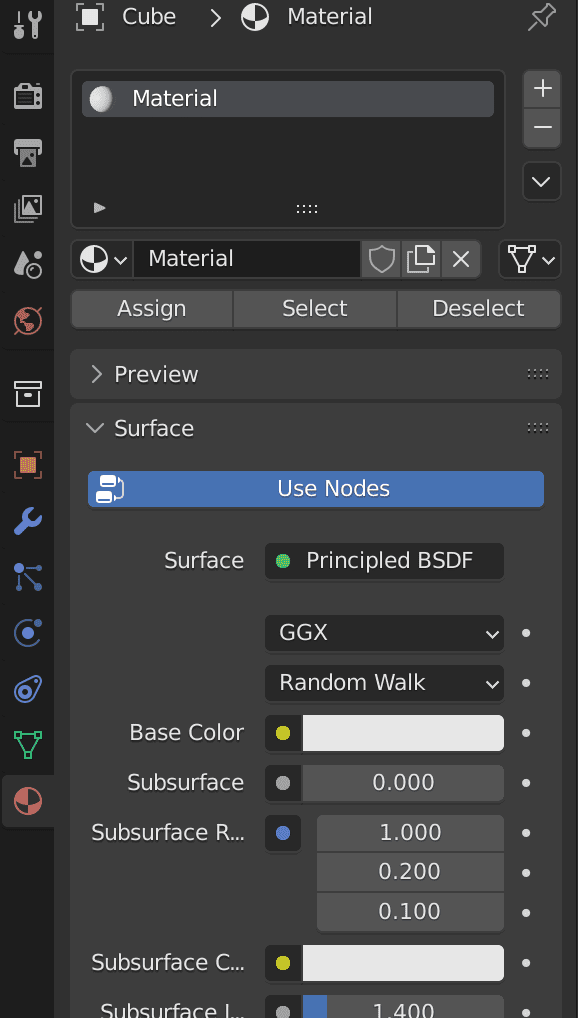
Task: Click the Assign button
Action: click(x=151, y=308)
